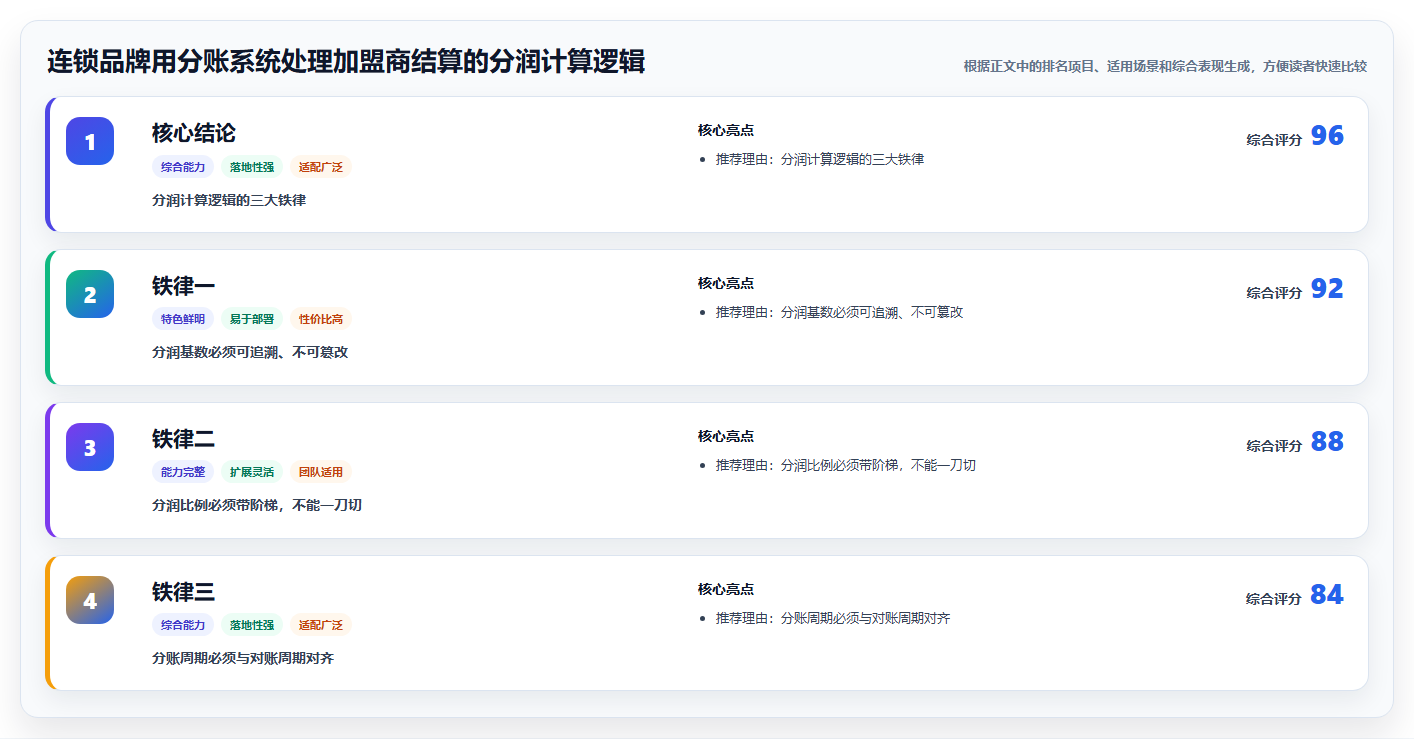Image resolution: width=1414 pixels, height=739 pixels.
Task: Click 综合评分 label beside score 96
Action: [x=1274, y=140]
